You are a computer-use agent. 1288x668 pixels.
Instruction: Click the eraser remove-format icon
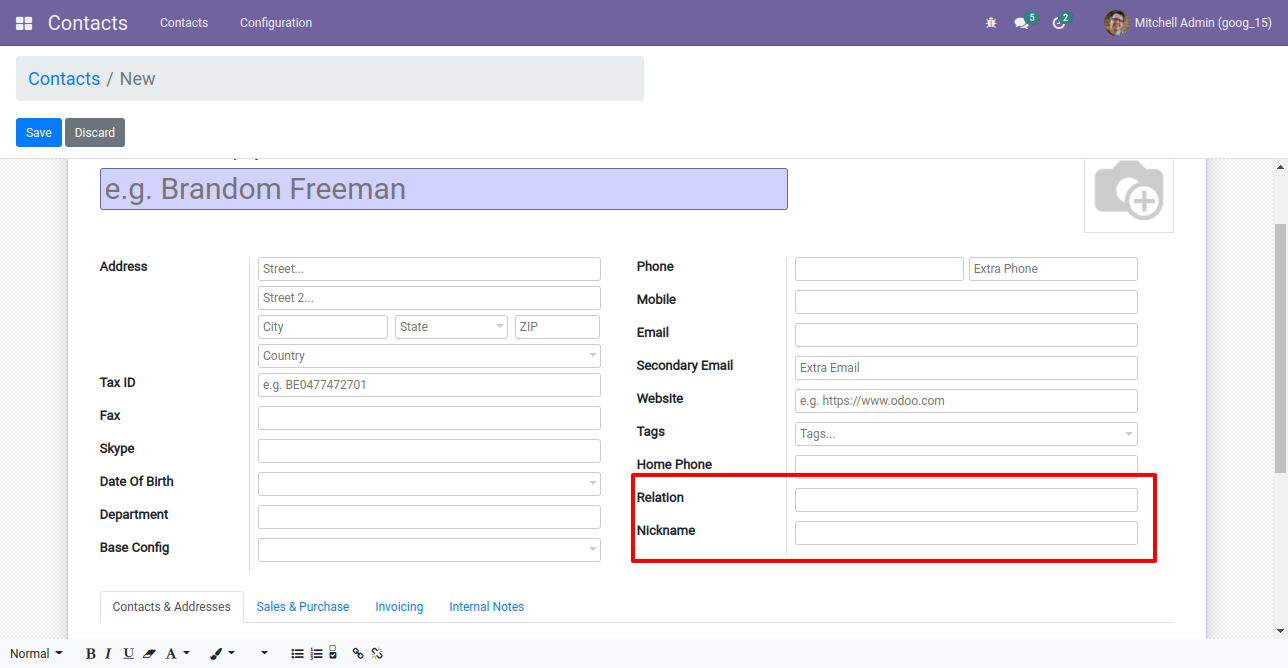[150, 653]
